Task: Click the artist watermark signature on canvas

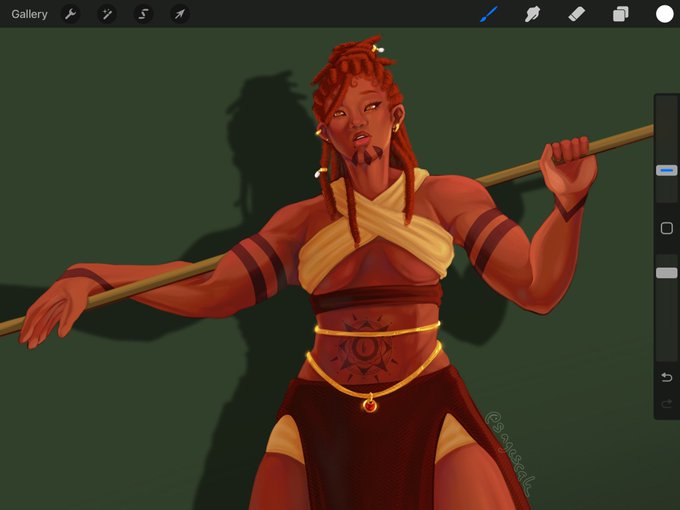Action: tap(510, 453)
